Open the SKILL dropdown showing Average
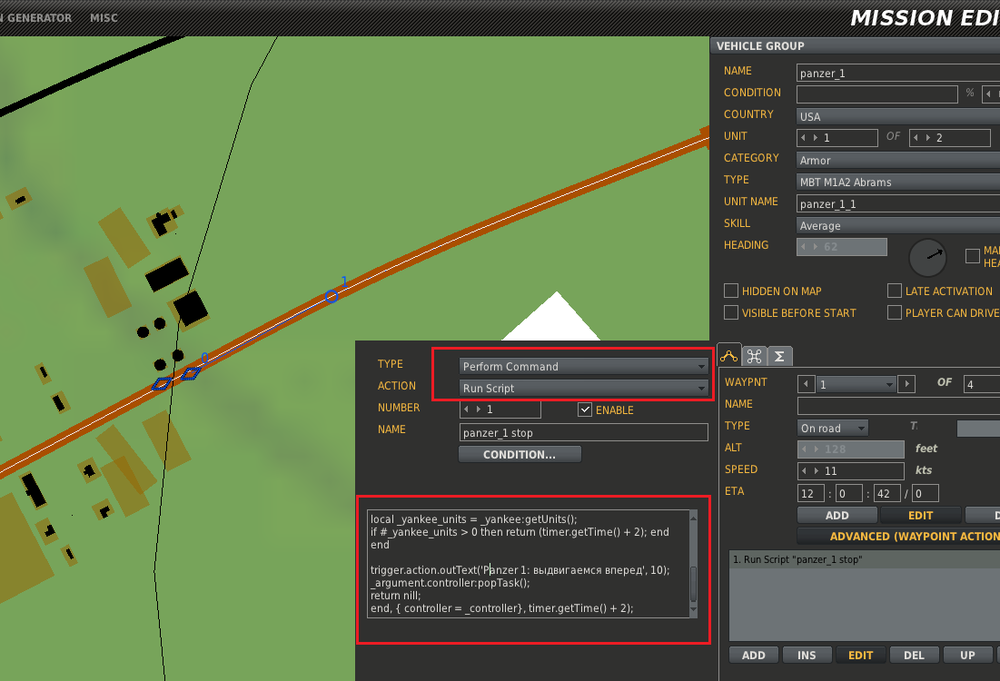The height and width of the screenshot is (681, 1000). click(x=897, y=224)
